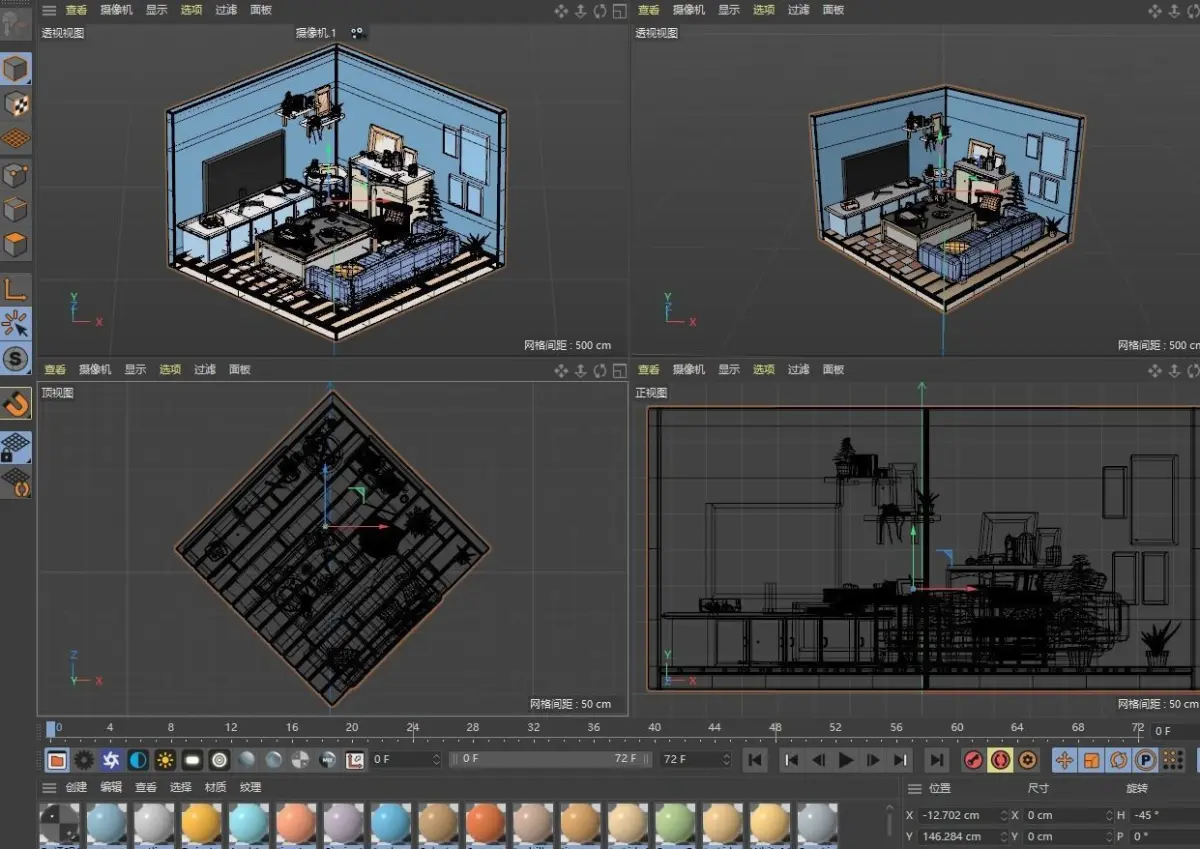Click the Go to End playback button
The width and height of the screenshot is (1200, 849).
936,760
